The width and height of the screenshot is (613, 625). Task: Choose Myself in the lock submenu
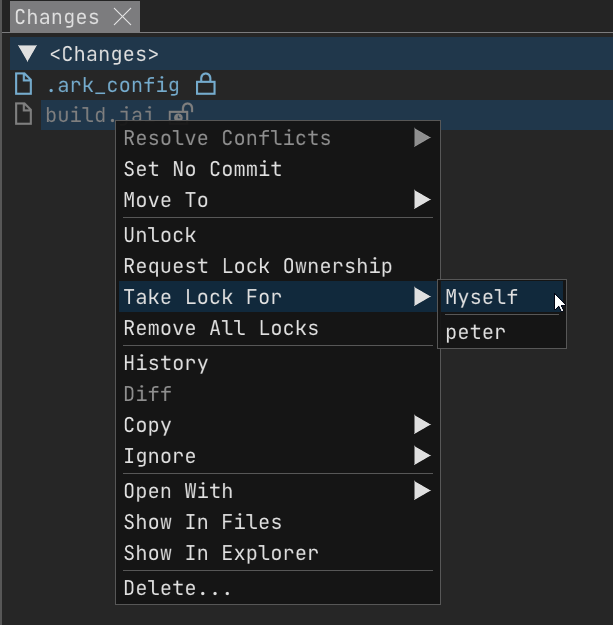[482, 297]
